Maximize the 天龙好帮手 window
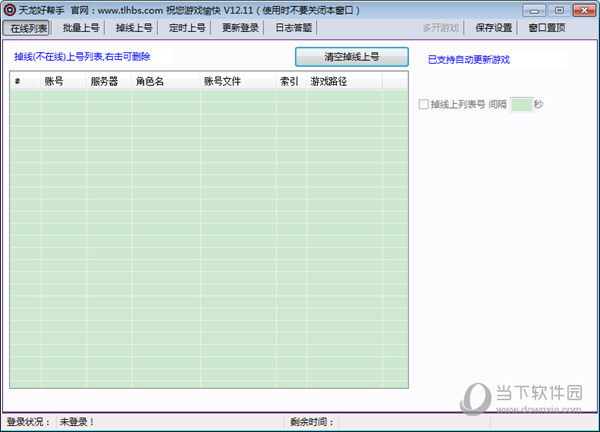The width and height of the screenshot is (600, 432). [x=559, y=10]
